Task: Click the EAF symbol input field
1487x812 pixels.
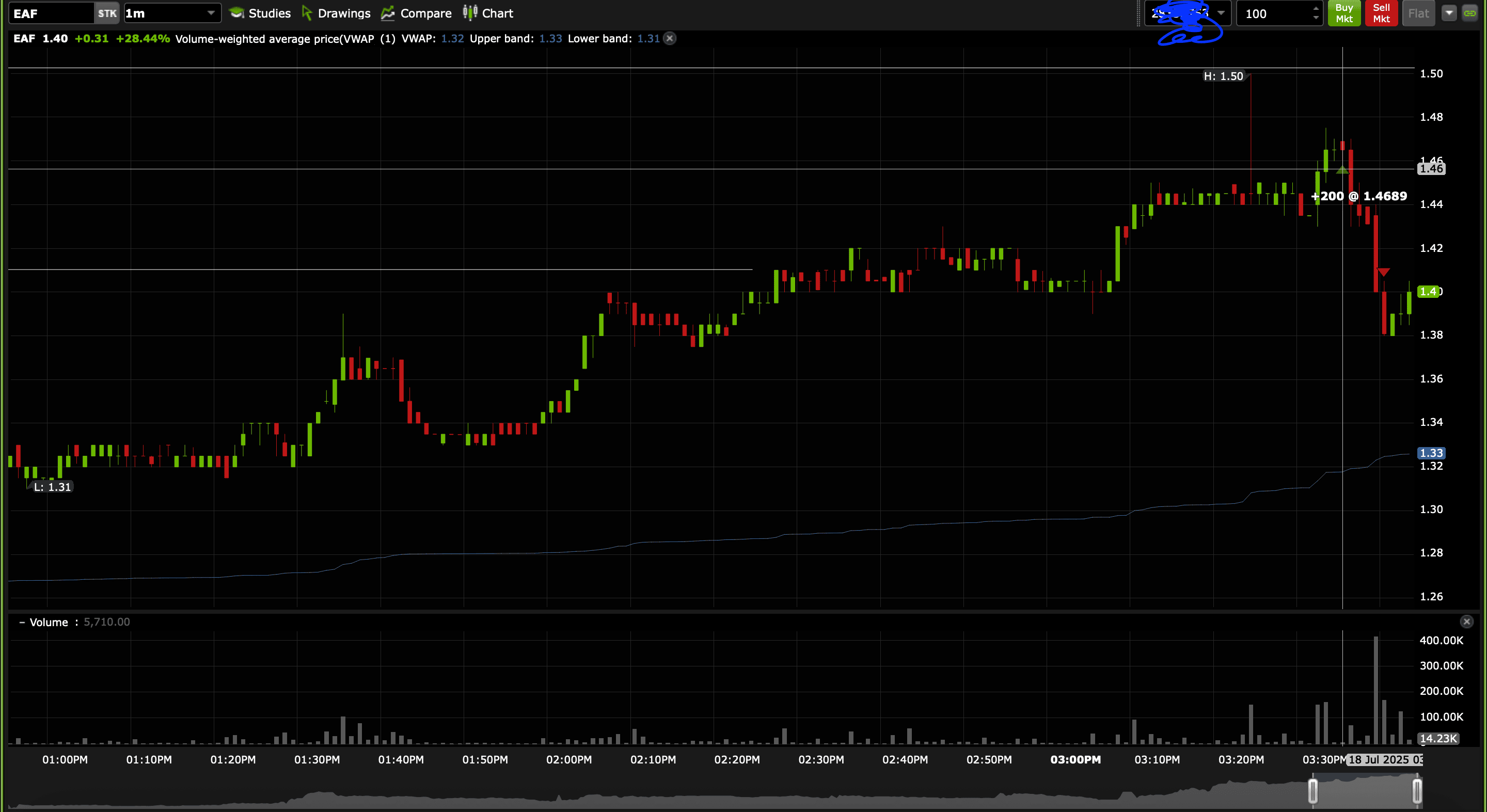Action: pos(51,13)
